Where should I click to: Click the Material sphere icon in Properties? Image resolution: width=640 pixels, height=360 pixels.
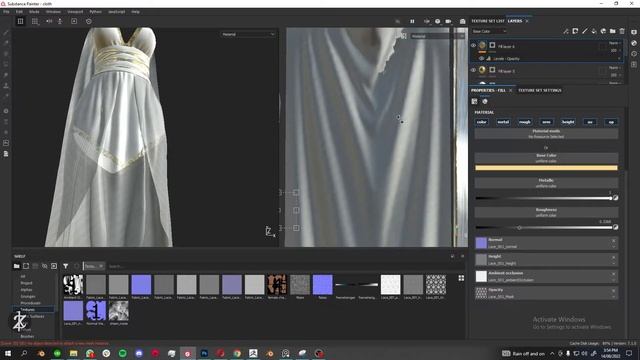(485, 101)
